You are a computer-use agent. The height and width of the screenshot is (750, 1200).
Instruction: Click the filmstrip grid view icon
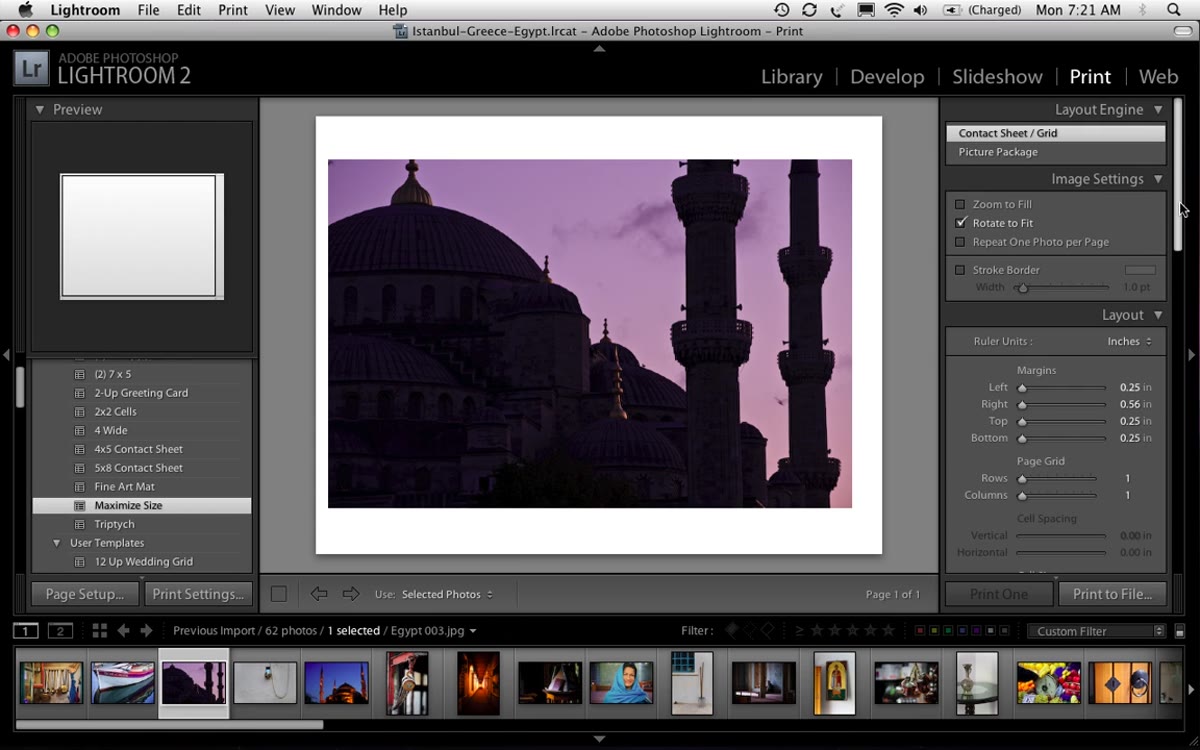[x=99, y=631]
